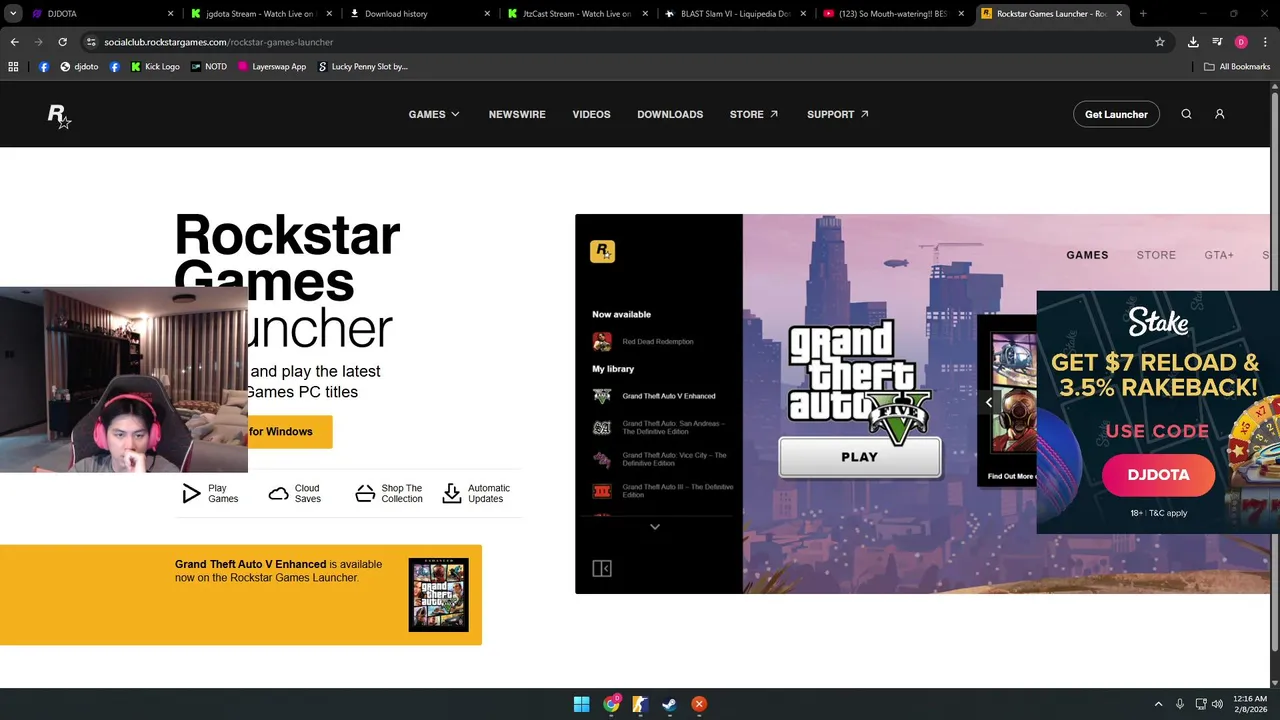1280x720 pixels.
Task: Click the Grand Theft Auto V Enhanced library icon
Action: tap(602, 396)
